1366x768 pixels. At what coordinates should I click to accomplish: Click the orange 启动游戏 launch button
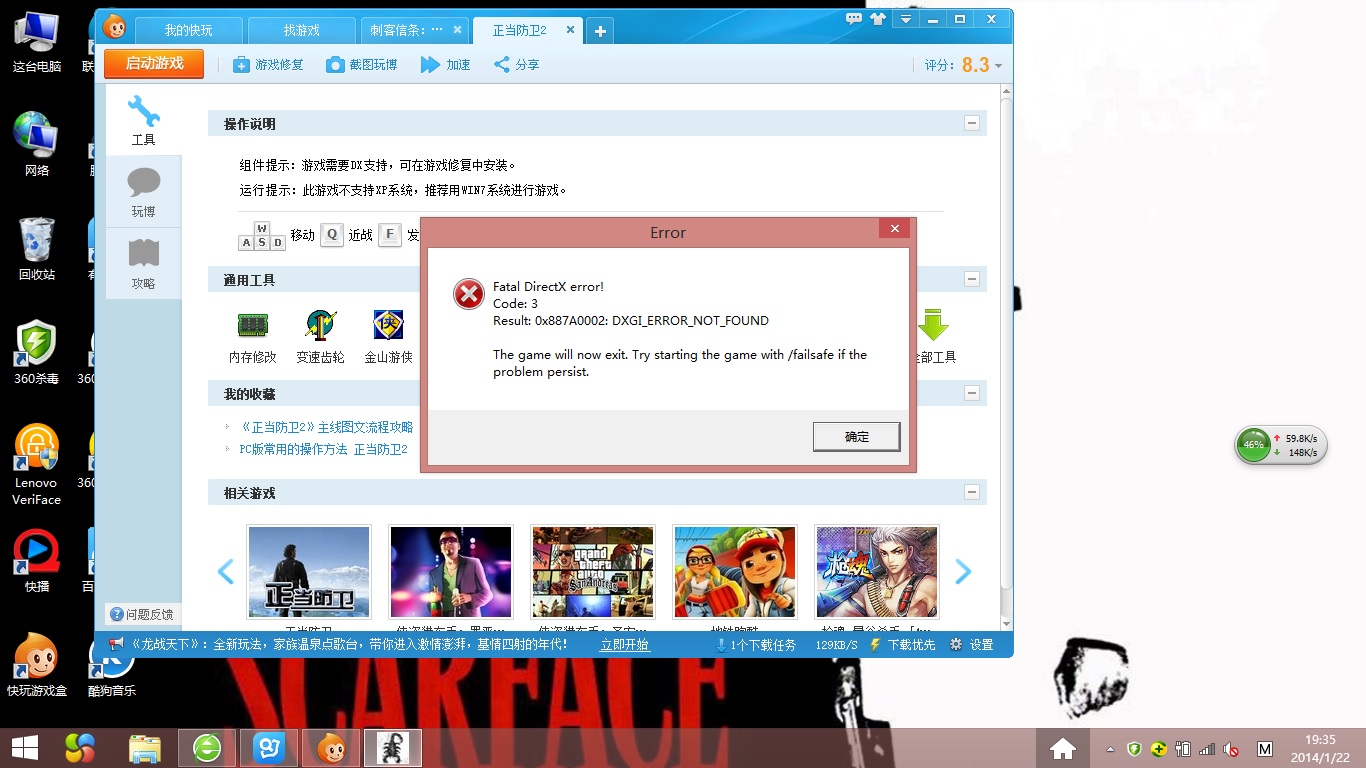click(154, 63)
